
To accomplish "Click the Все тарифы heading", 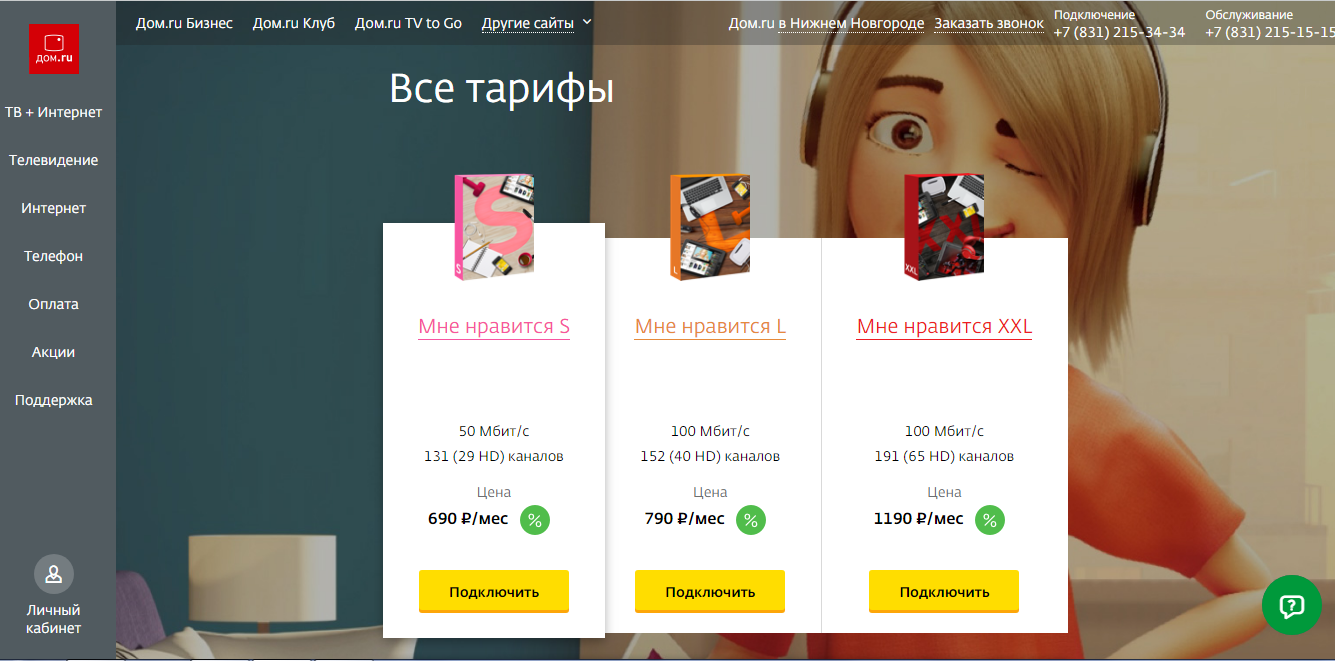I will [x=501, y=89].
